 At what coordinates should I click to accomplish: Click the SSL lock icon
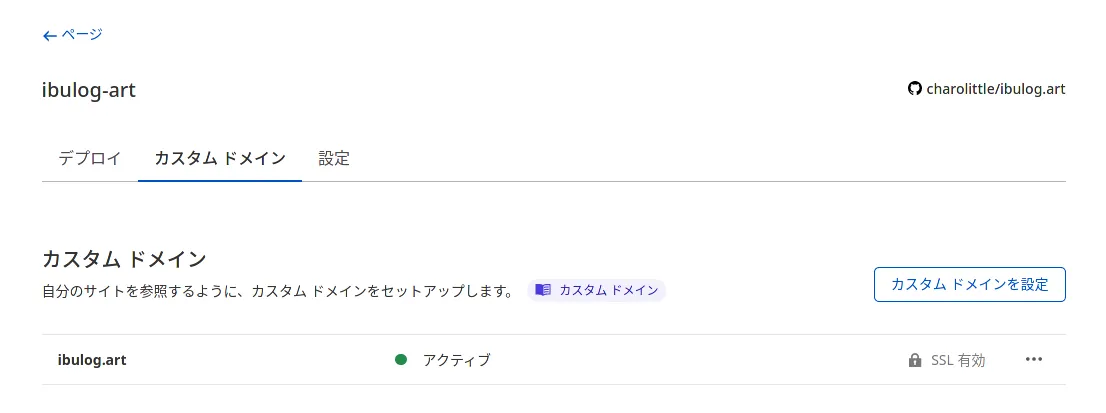click(x=914, y=360)
